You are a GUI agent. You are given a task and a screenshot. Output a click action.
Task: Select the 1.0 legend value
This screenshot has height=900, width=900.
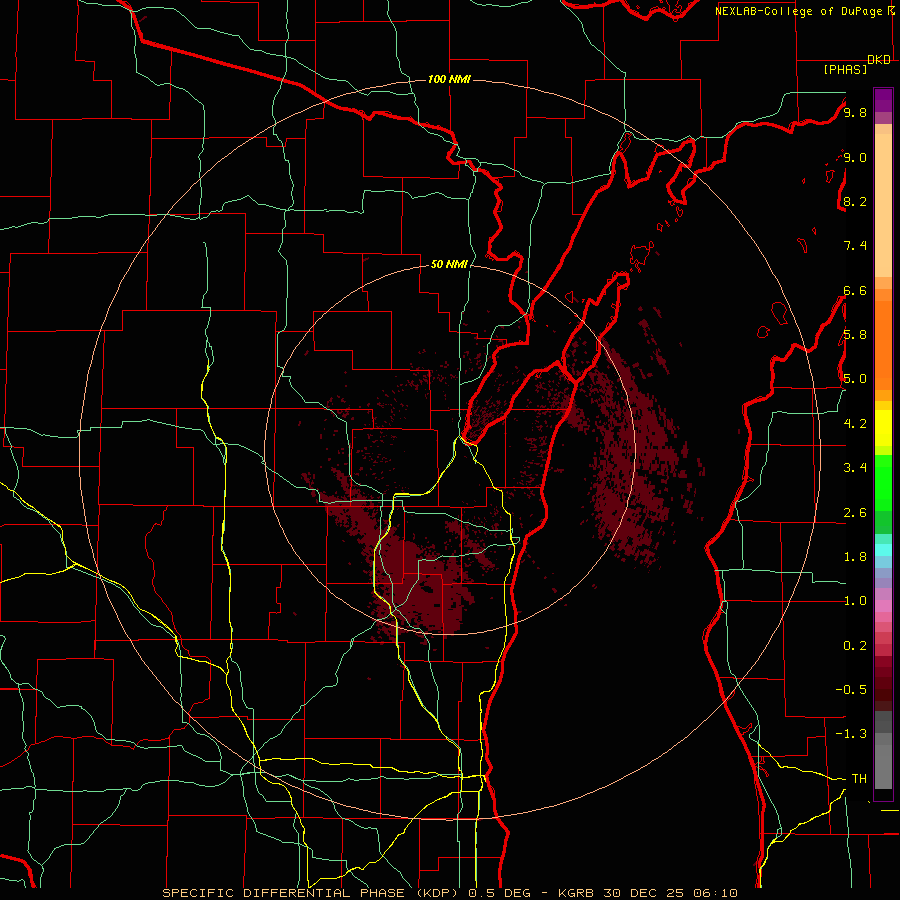855,601
